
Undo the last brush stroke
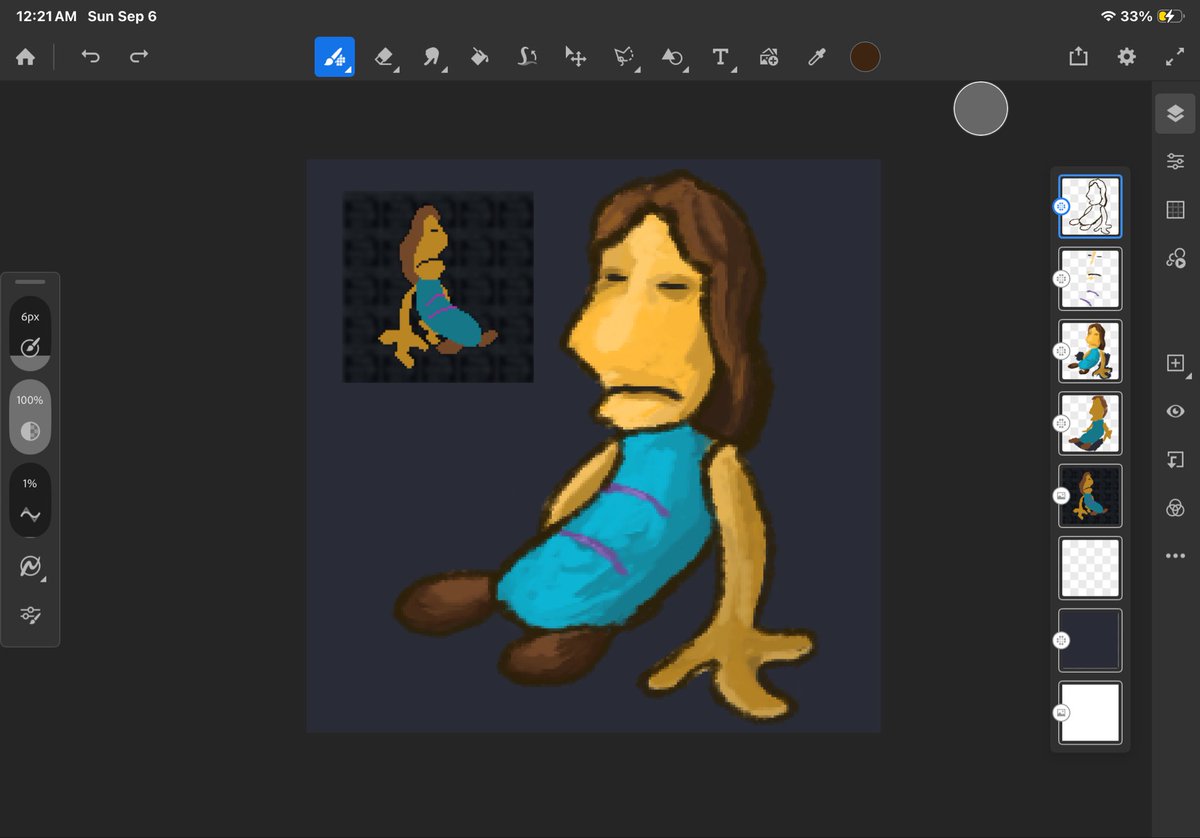click(91, 57)
